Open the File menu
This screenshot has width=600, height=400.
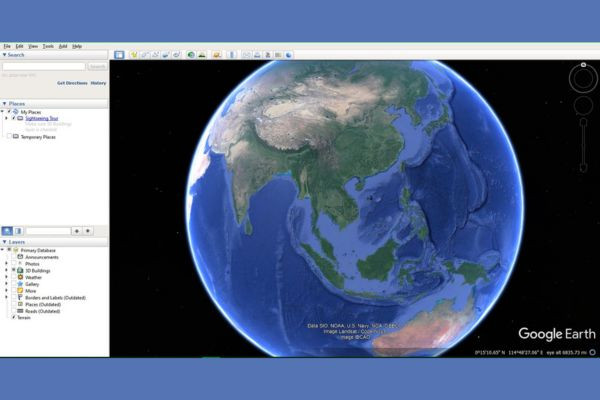coord(7,46)
